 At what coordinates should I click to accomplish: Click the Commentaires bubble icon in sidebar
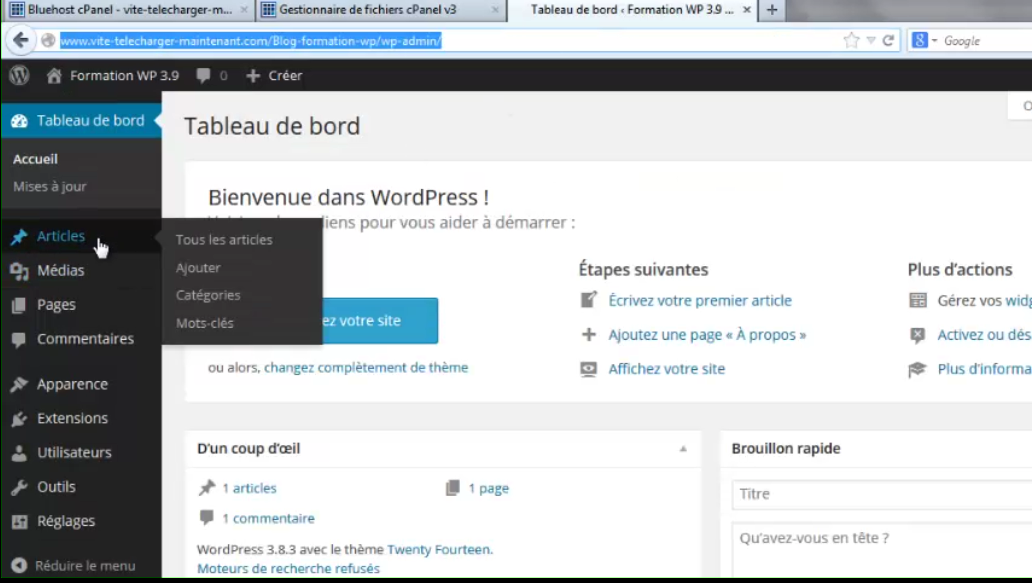pyautogui.click(x=19, y=340)
